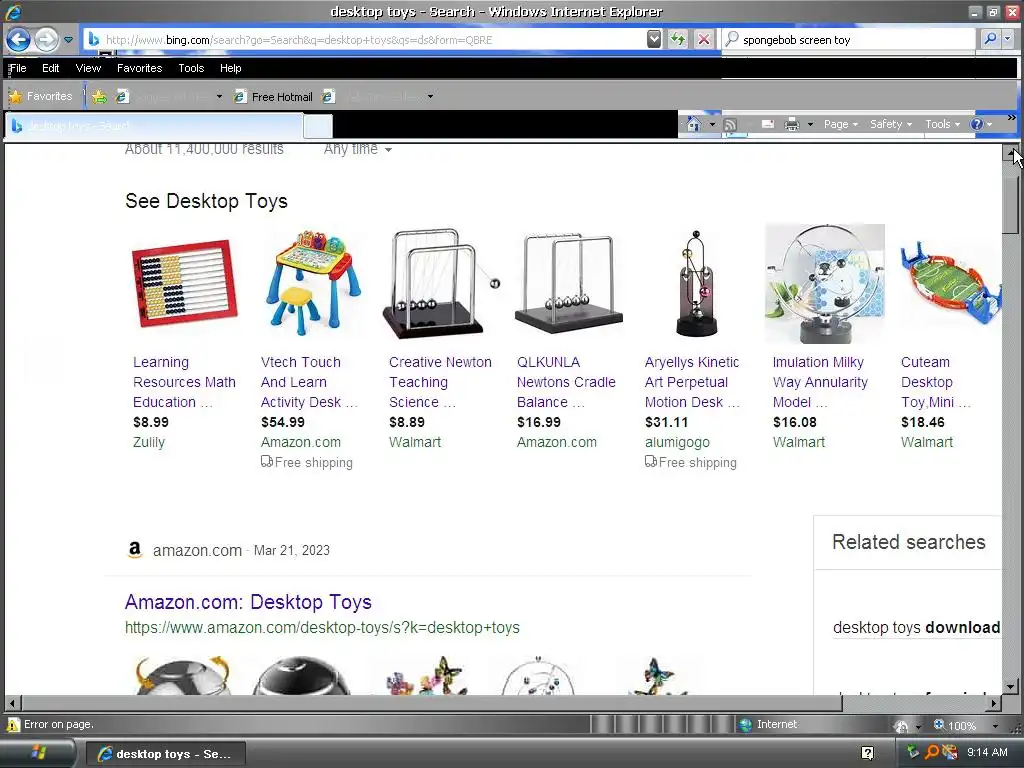Click the Internet zone globe icon

pyautogui.click(x=745, y=725)
